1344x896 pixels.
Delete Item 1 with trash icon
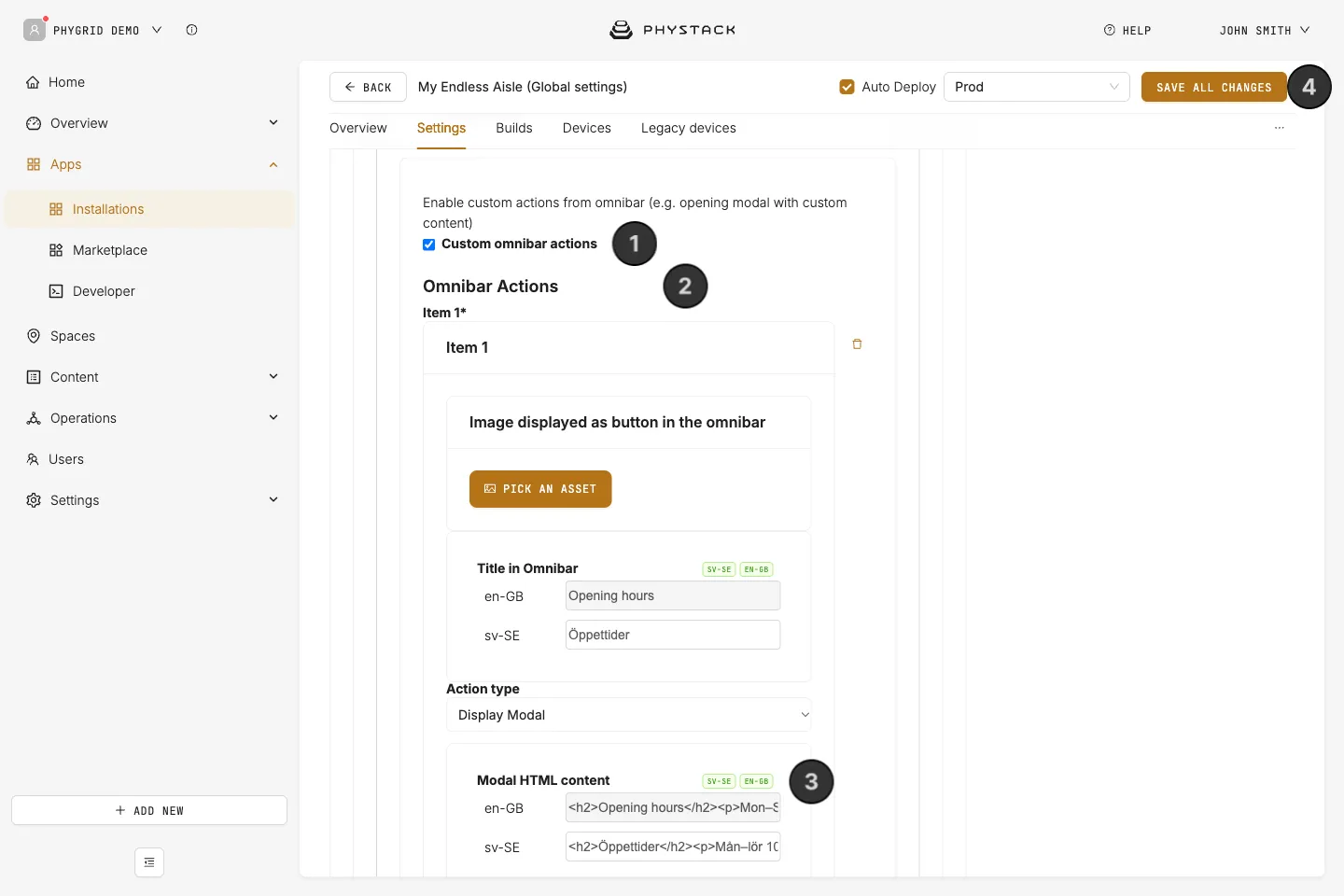857,344
